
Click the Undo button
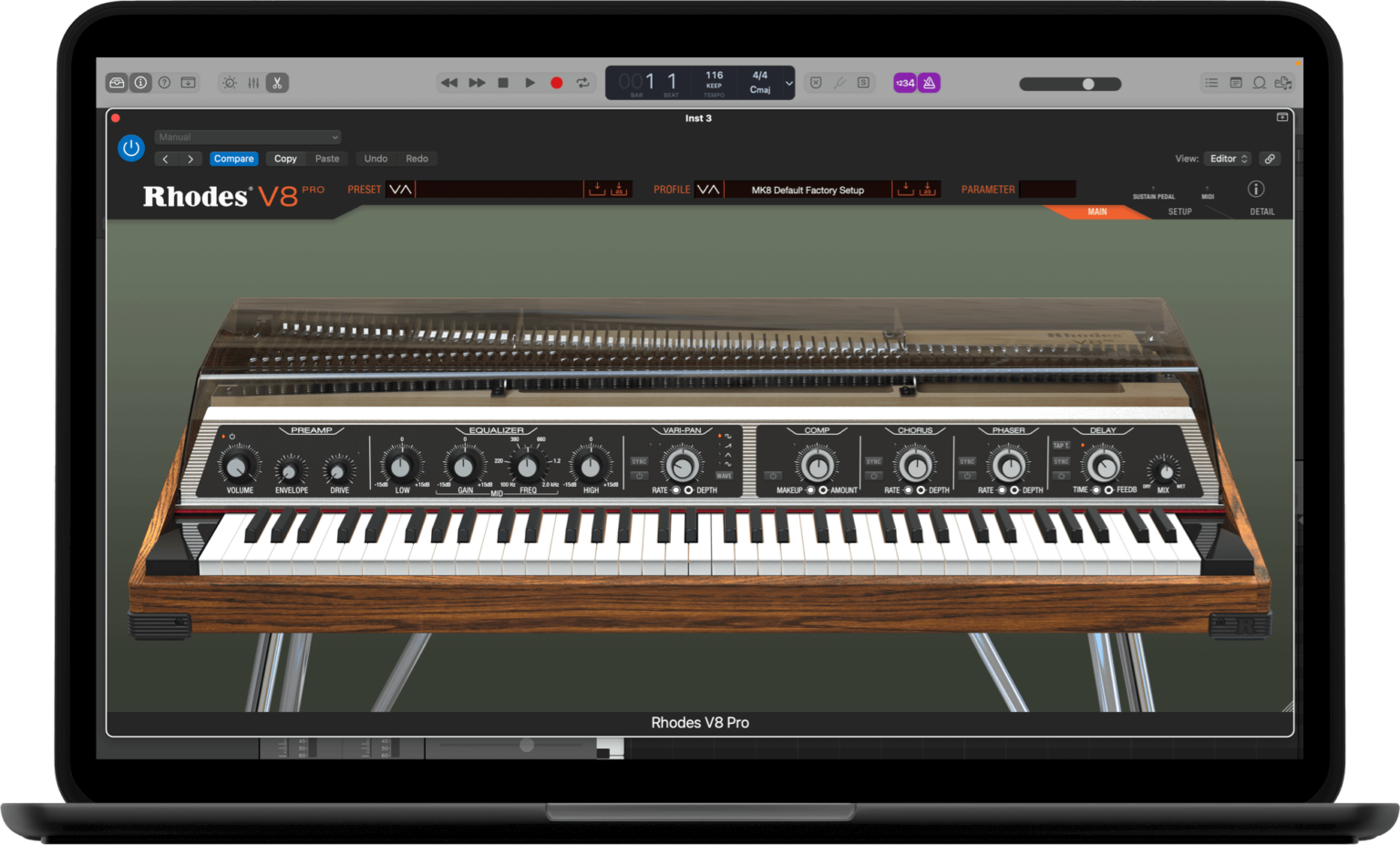[376, 158]
